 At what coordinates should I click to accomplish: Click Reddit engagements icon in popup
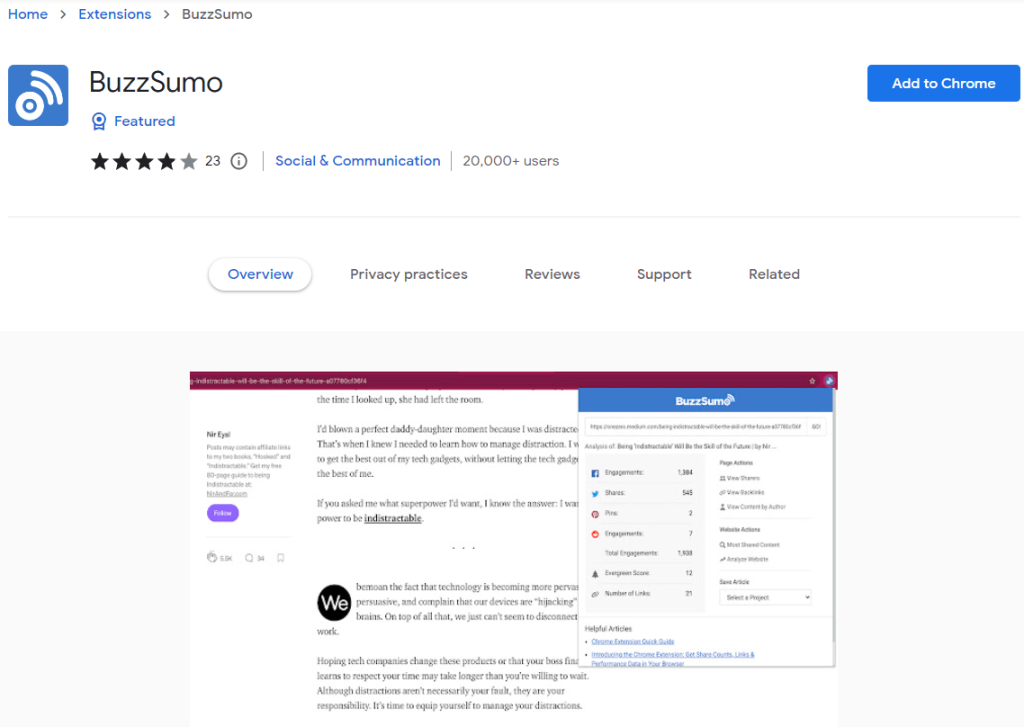(595, 534)
